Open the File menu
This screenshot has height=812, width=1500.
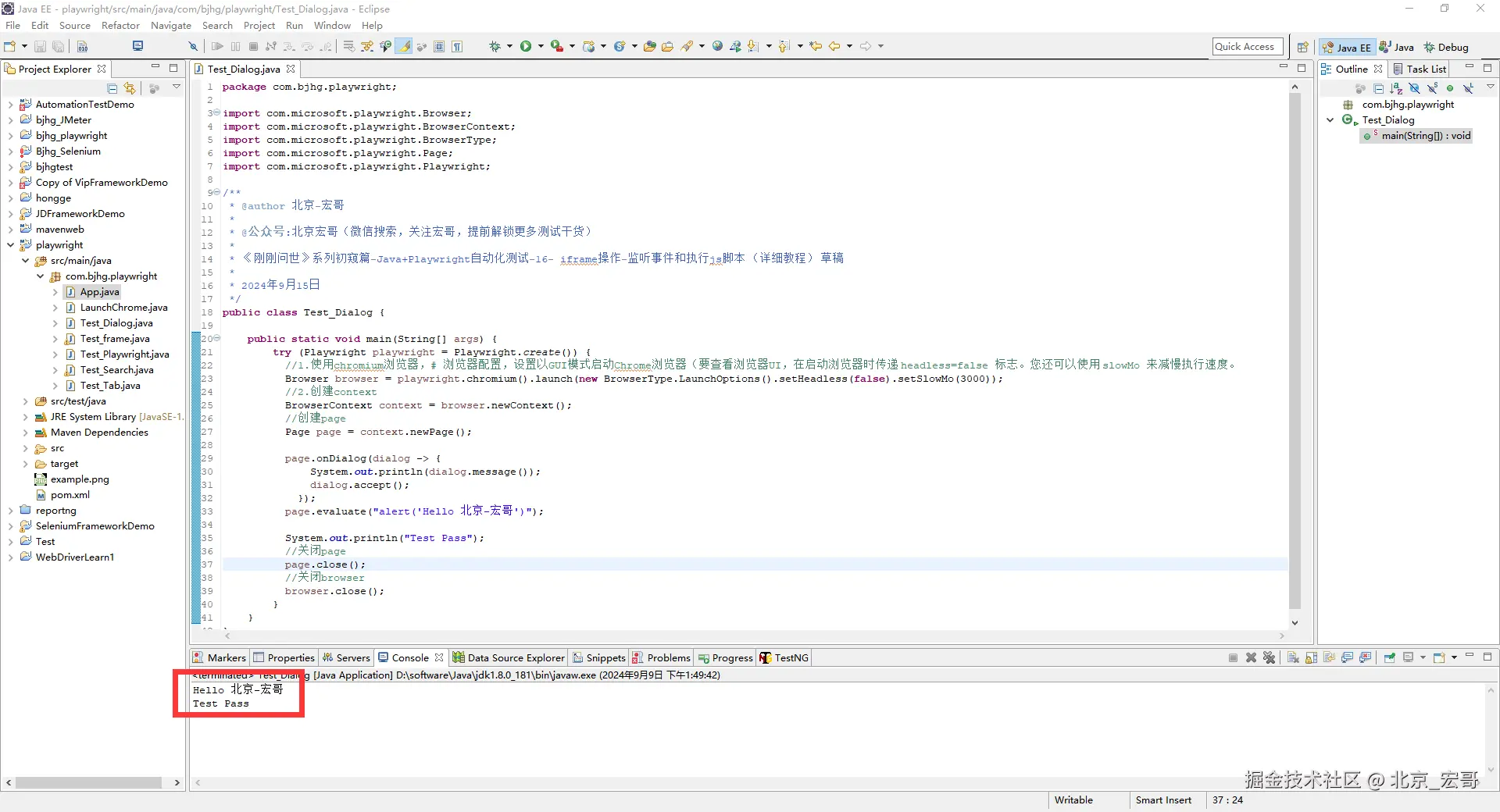(12, 26)
